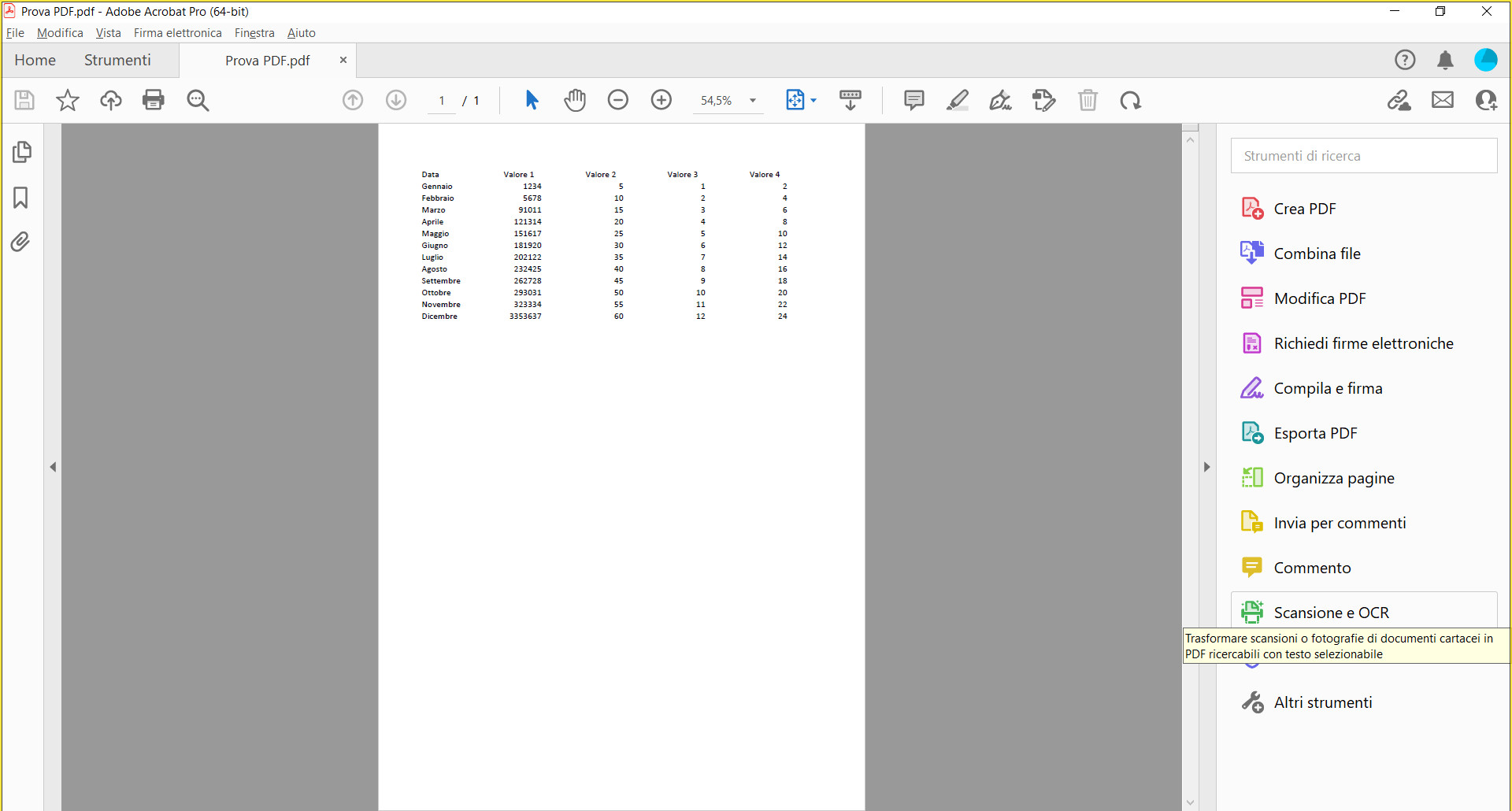Save the PDF file
Image resolution: width=1512 pixels, height=811 pixels.
(24, 100)
